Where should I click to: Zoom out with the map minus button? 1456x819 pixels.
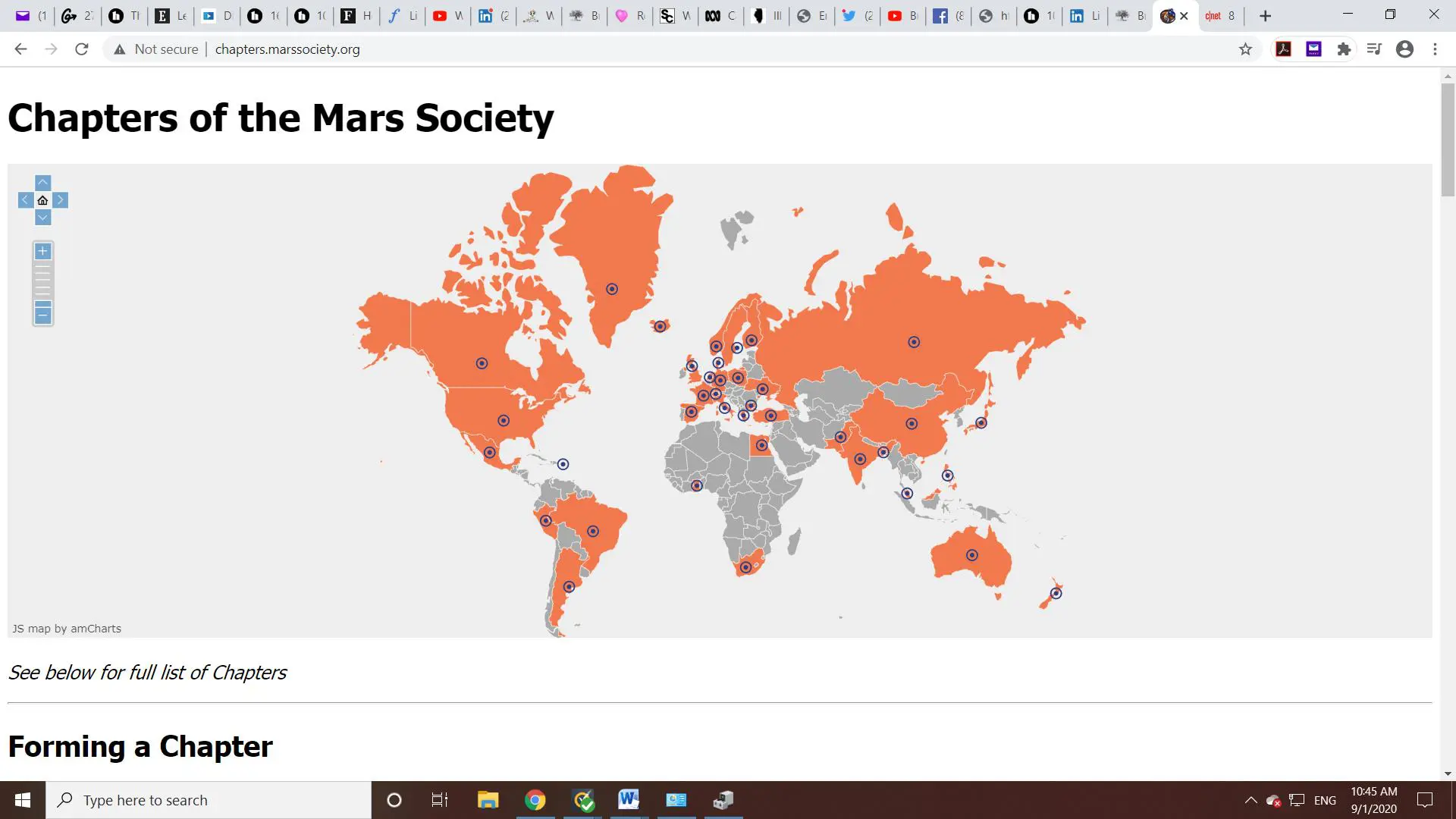pyautogui.click(x=42, y=314)
